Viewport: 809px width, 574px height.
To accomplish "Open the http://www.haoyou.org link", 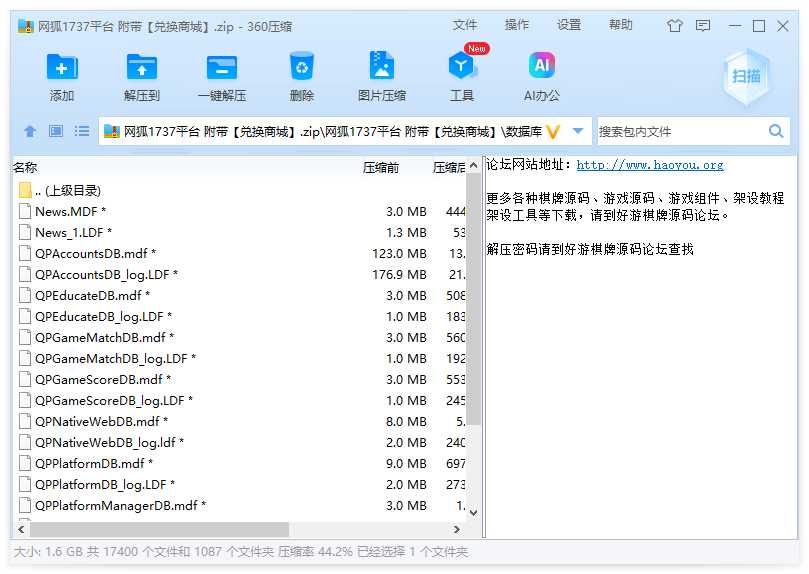I will click(x=650, y=165).
